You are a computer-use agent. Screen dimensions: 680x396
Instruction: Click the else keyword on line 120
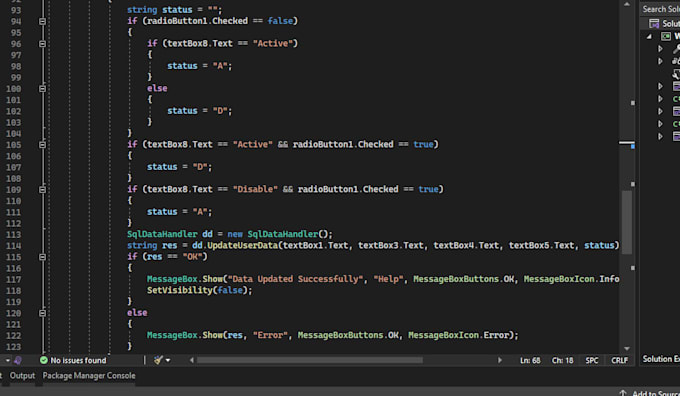pos(137,313)
